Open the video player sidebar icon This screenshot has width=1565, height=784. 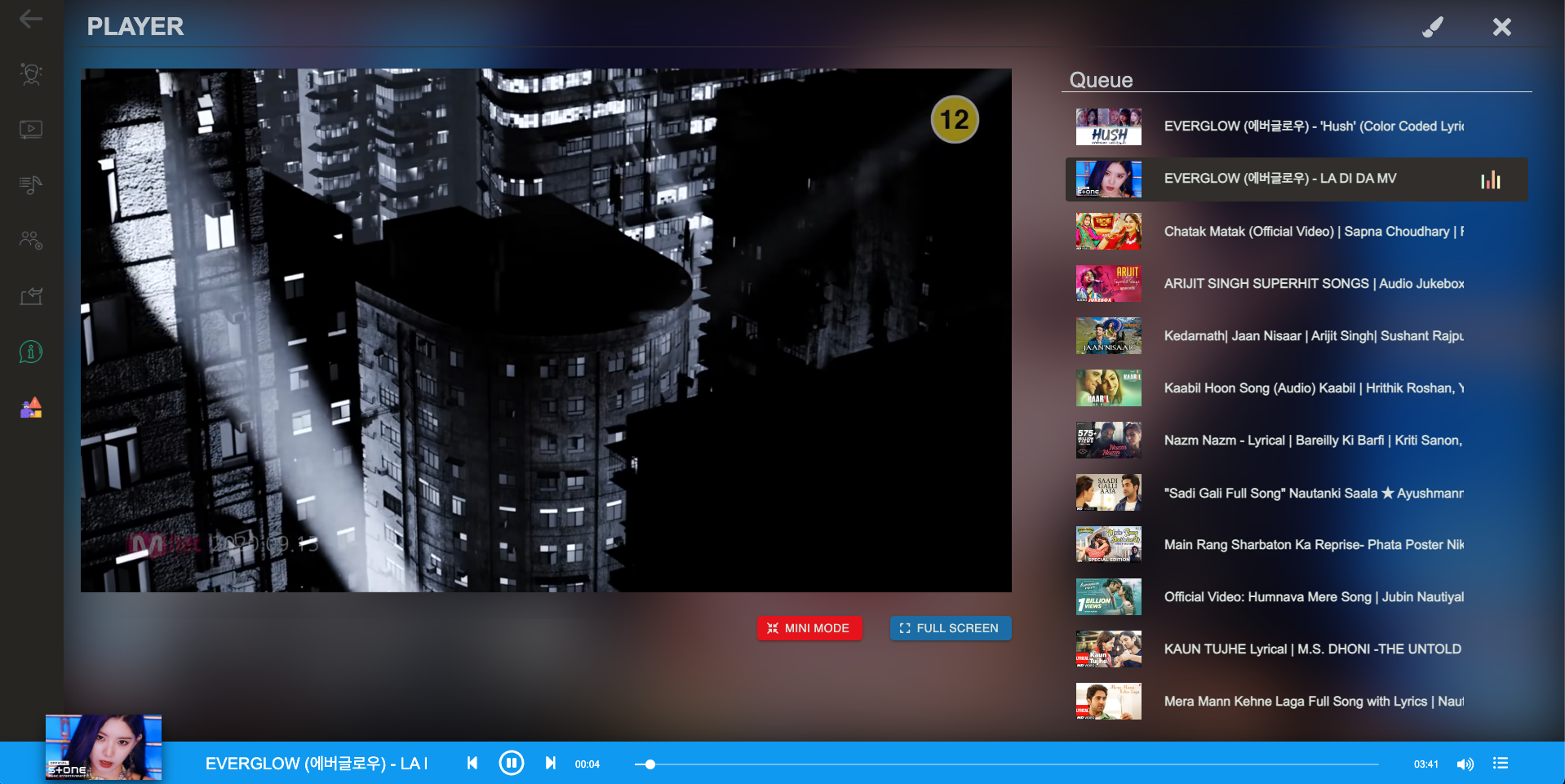click(x=31, y=129)
